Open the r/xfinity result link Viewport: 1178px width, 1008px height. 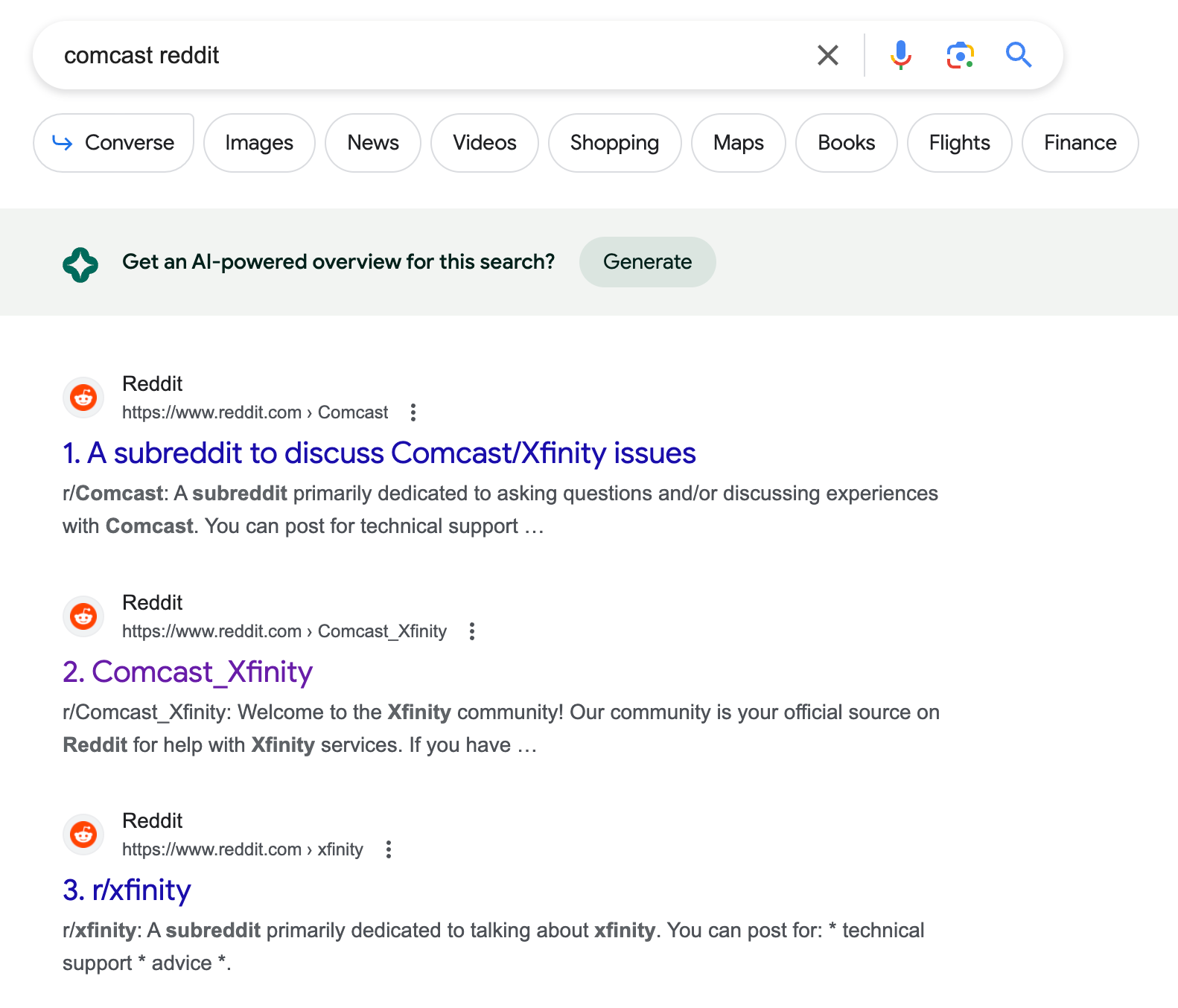[127, 890]
